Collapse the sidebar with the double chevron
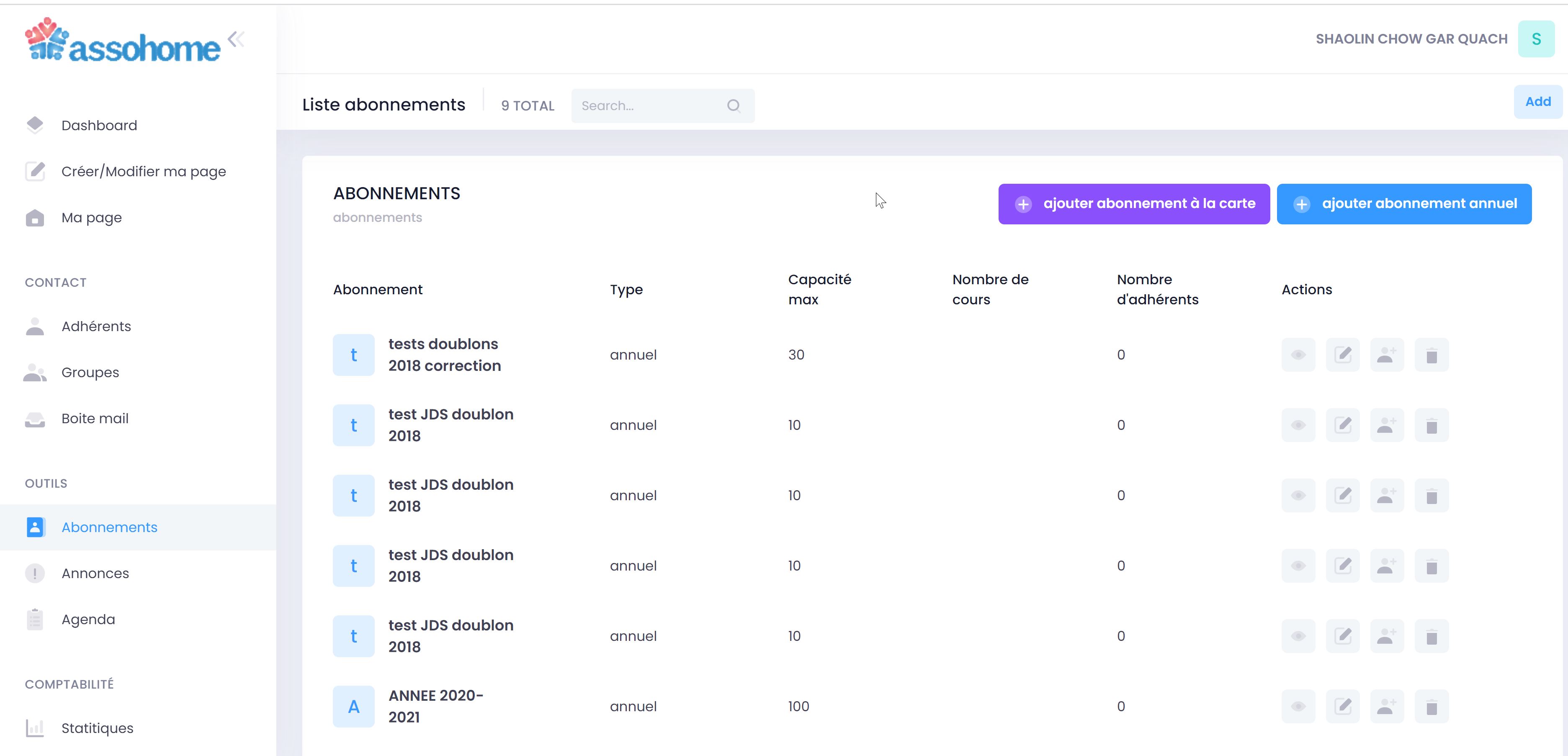 click(236, 40)
